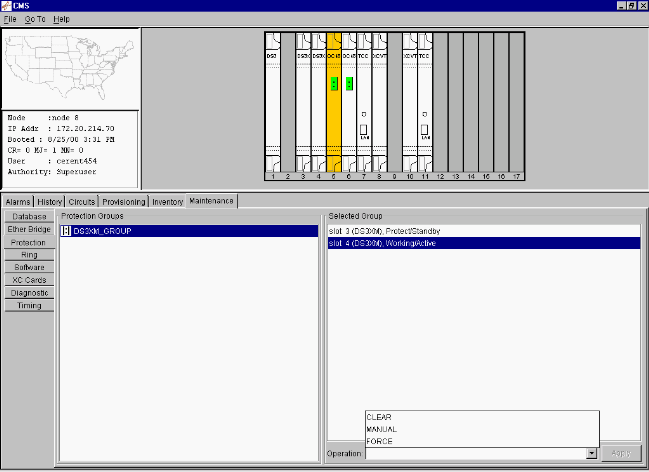Select the DS3 card in slot 1

coord(273,102)
